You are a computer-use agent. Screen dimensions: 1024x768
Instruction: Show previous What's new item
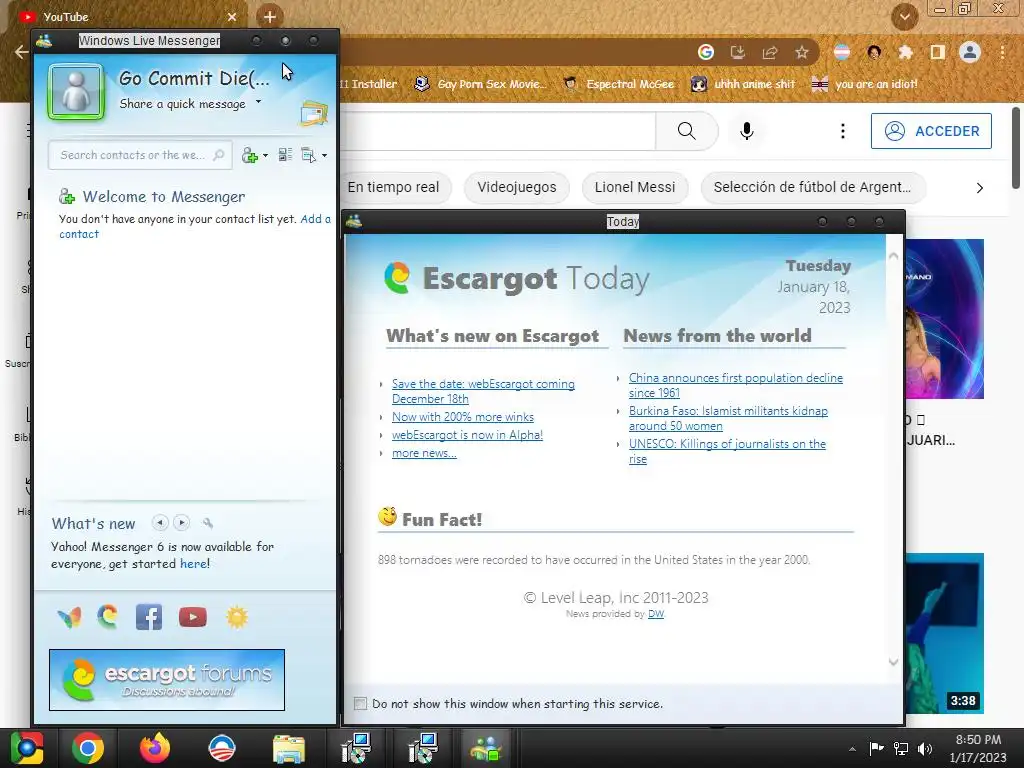click(160, 522)
